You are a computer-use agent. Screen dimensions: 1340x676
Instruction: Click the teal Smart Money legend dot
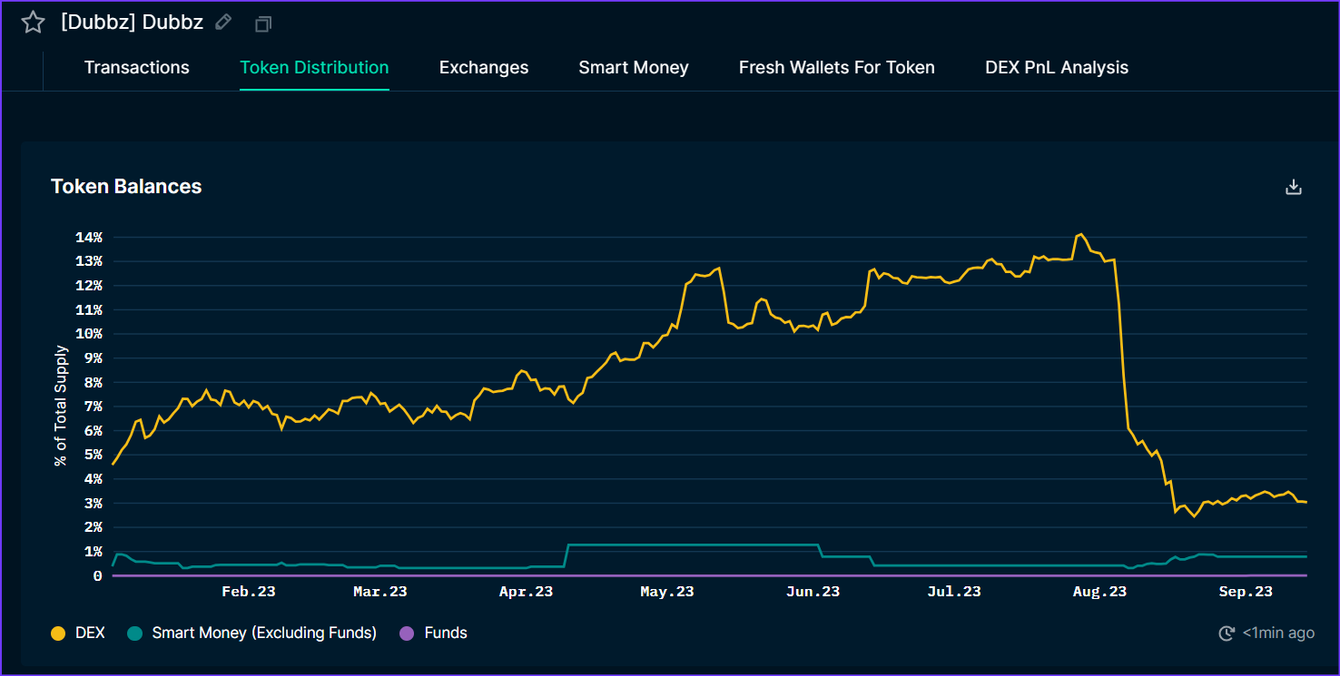click(135, 633)
